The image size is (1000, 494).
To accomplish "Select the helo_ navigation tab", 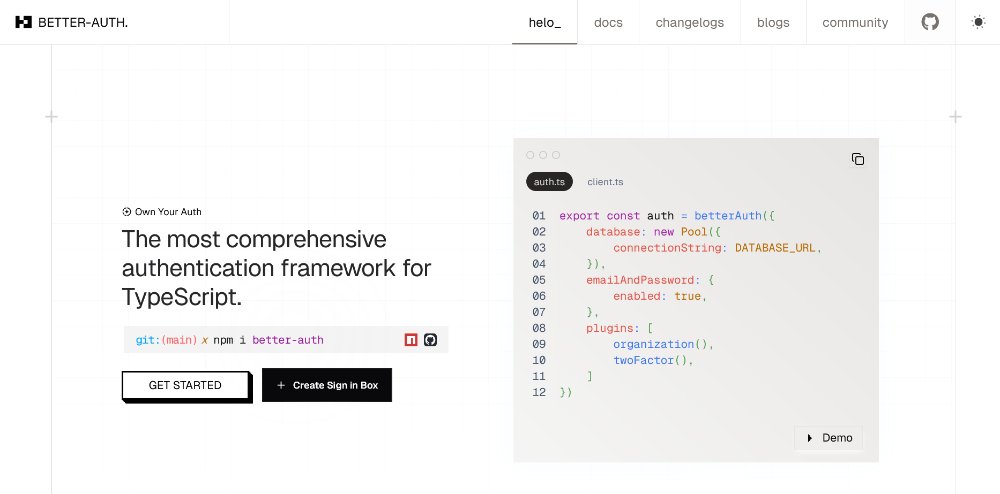I will tap(545, 22).
